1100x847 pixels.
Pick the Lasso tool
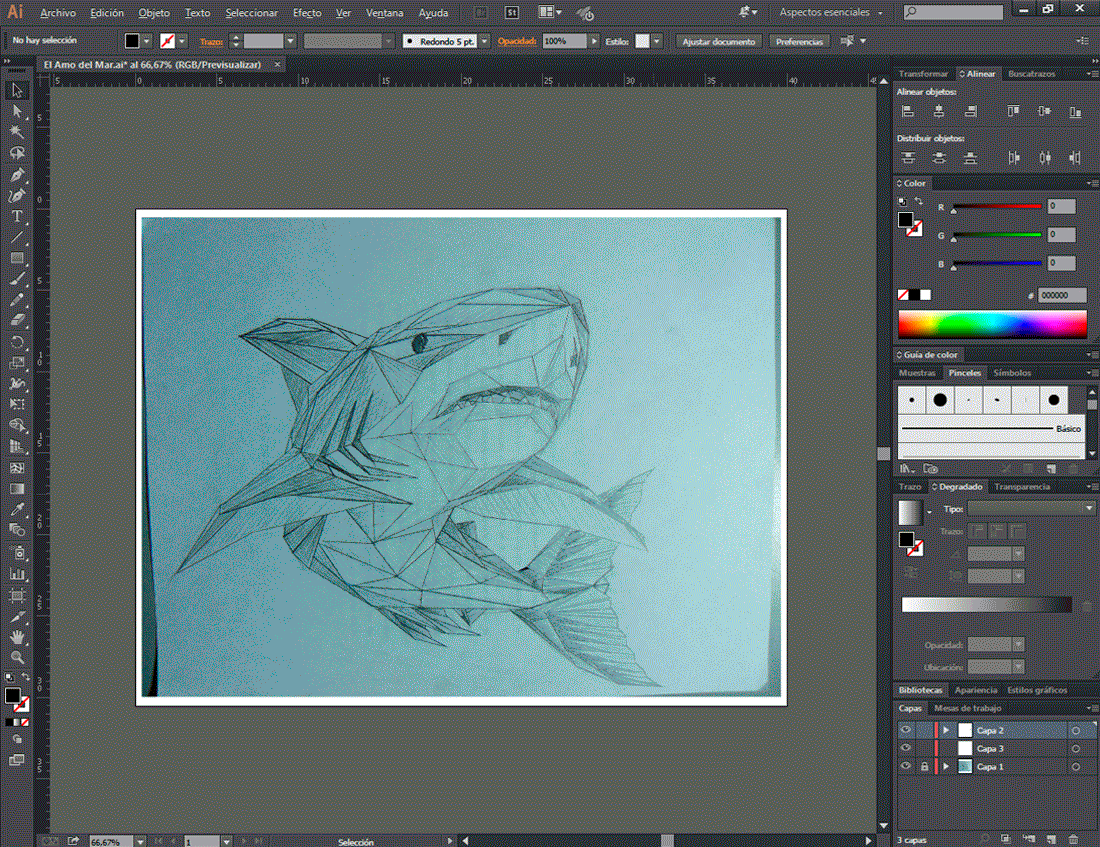click(x=17, y=153)
